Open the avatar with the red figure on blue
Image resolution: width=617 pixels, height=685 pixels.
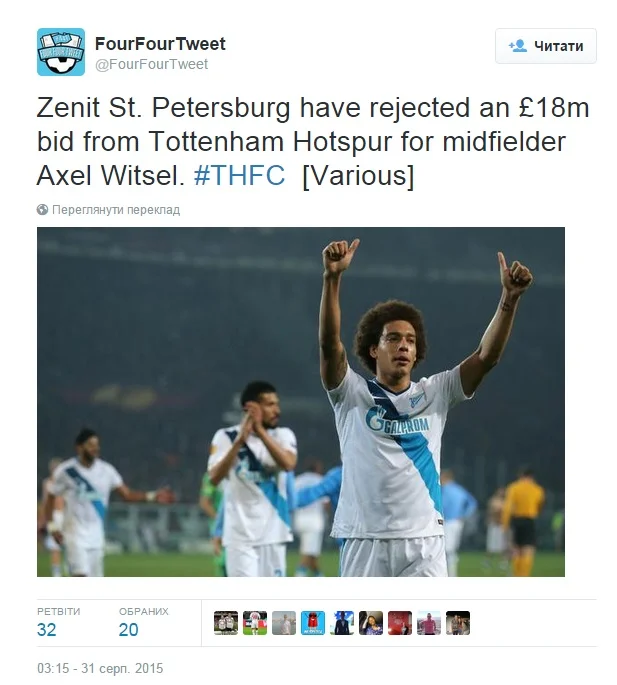pos(313,623)
